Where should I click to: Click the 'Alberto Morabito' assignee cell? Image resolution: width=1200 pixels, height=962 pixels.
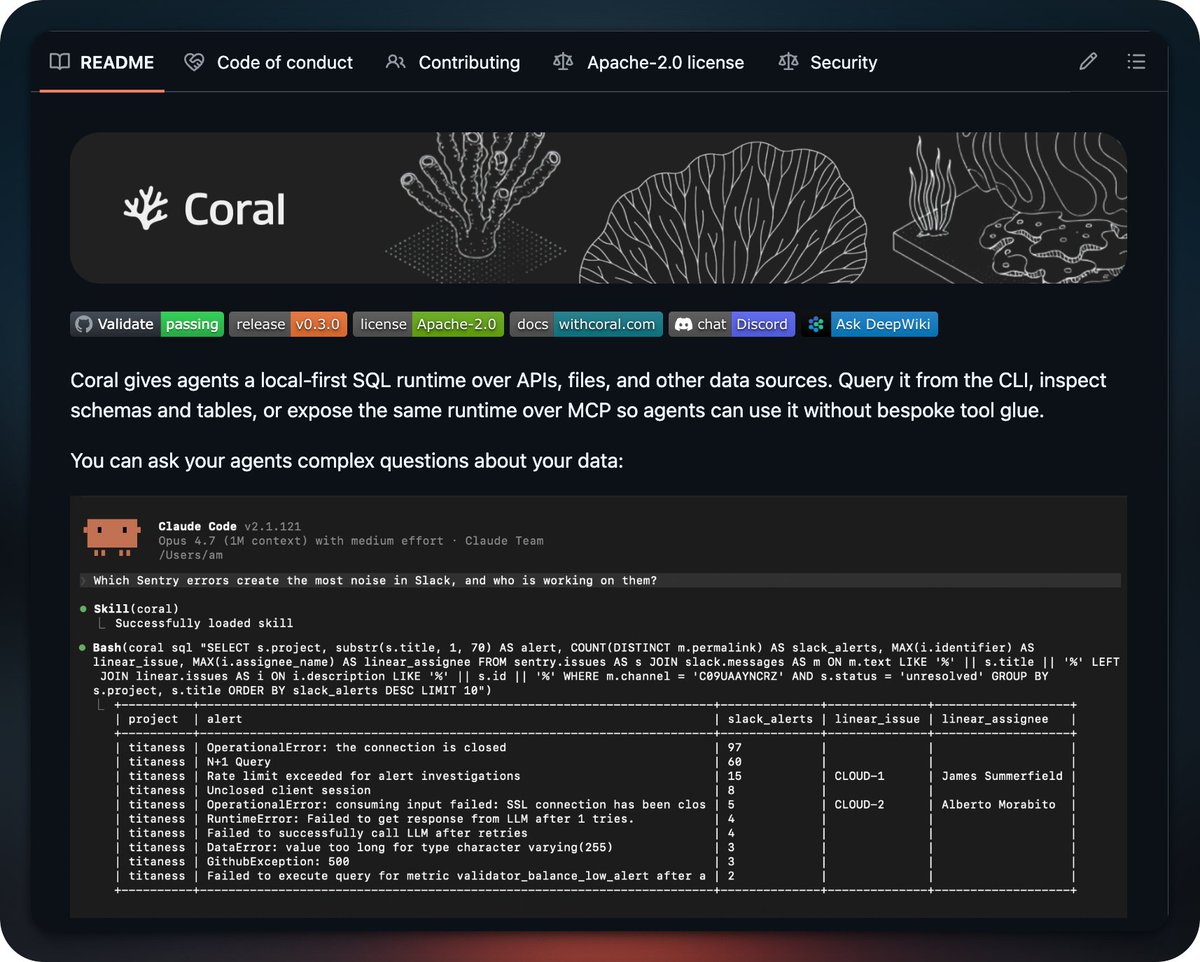tap(999, 804)
